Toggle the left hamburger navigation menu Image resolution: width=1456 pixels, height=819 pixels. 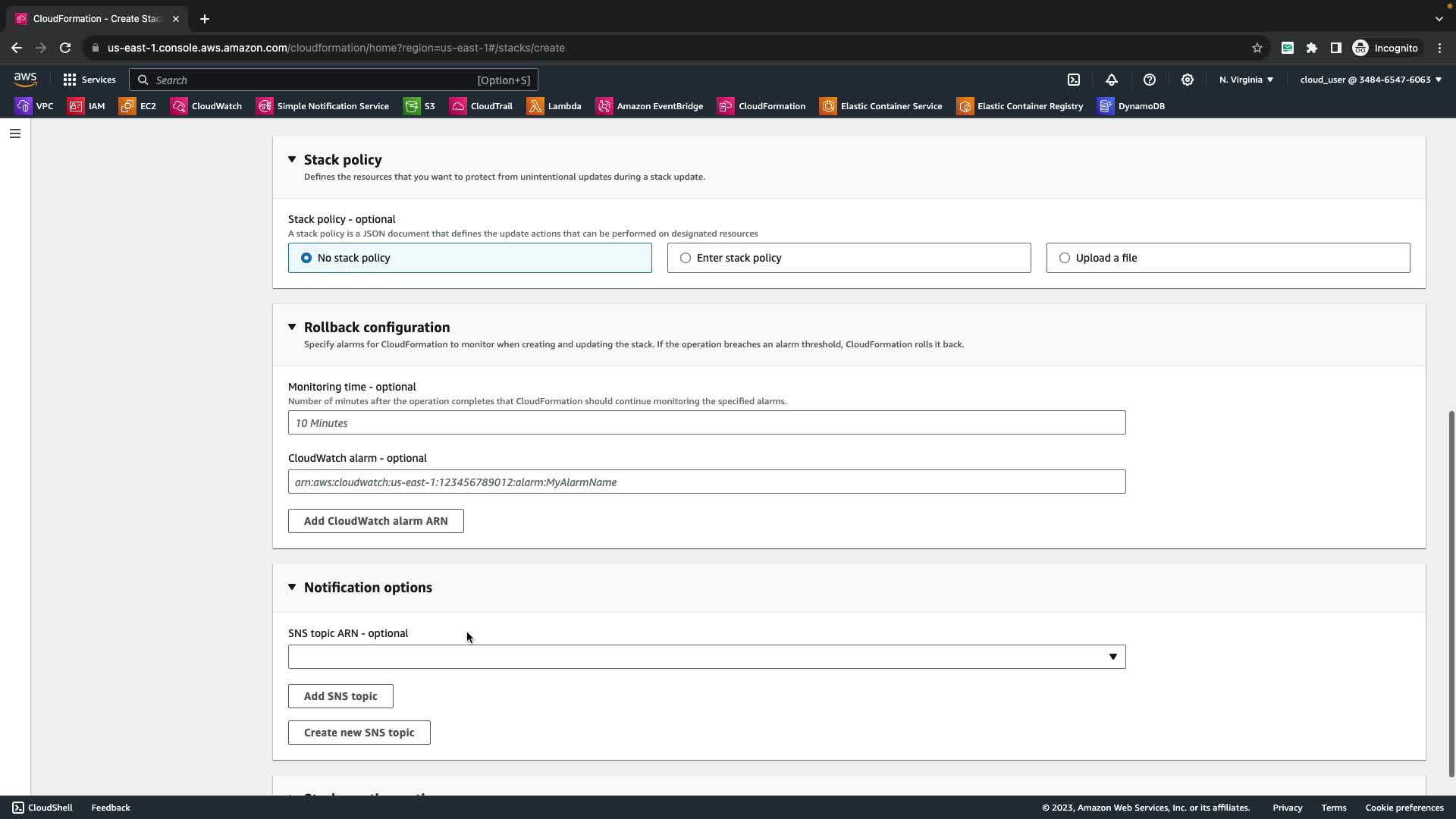[15, 133]
